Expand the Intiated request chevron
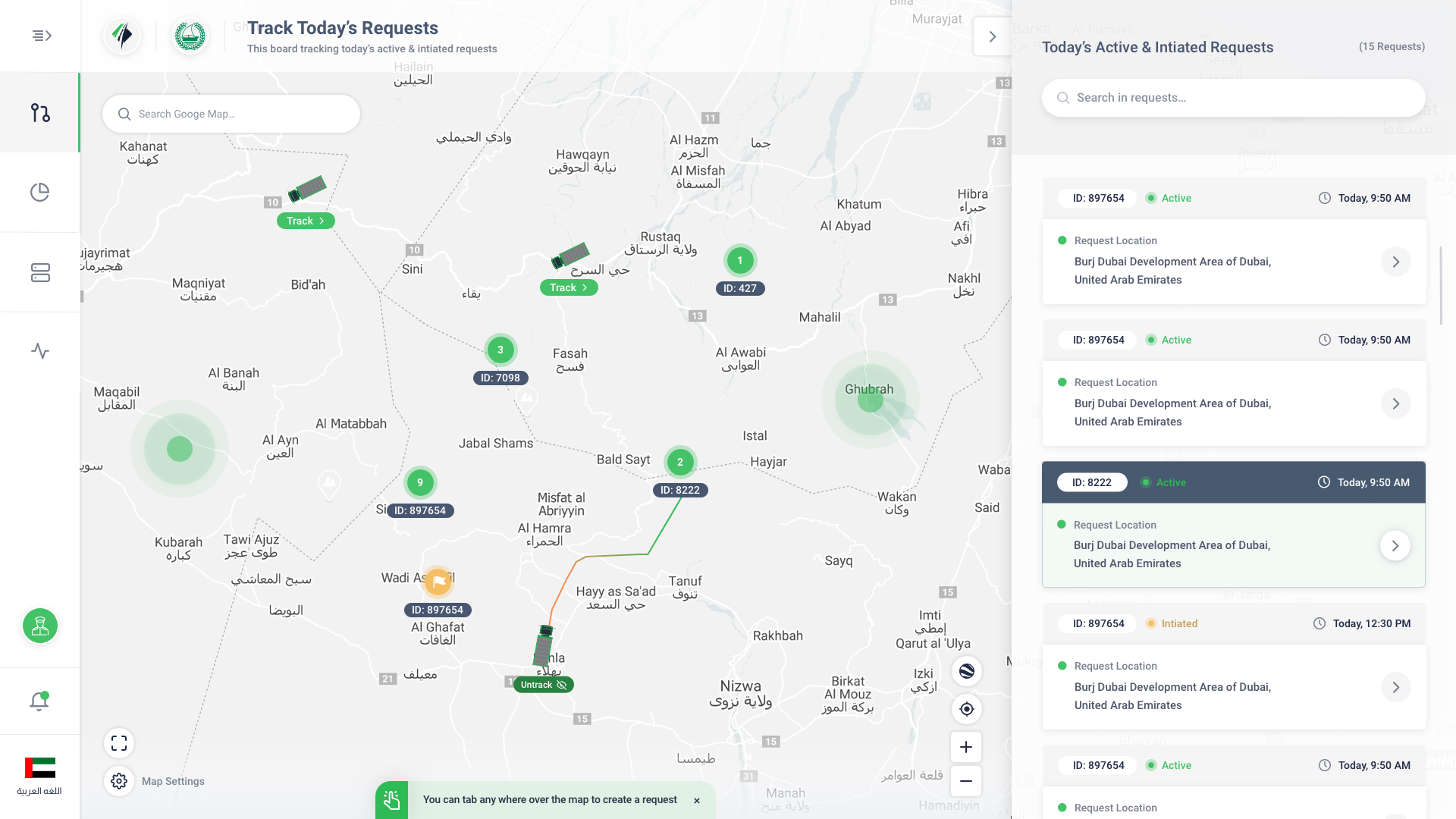 point(1396,688)
